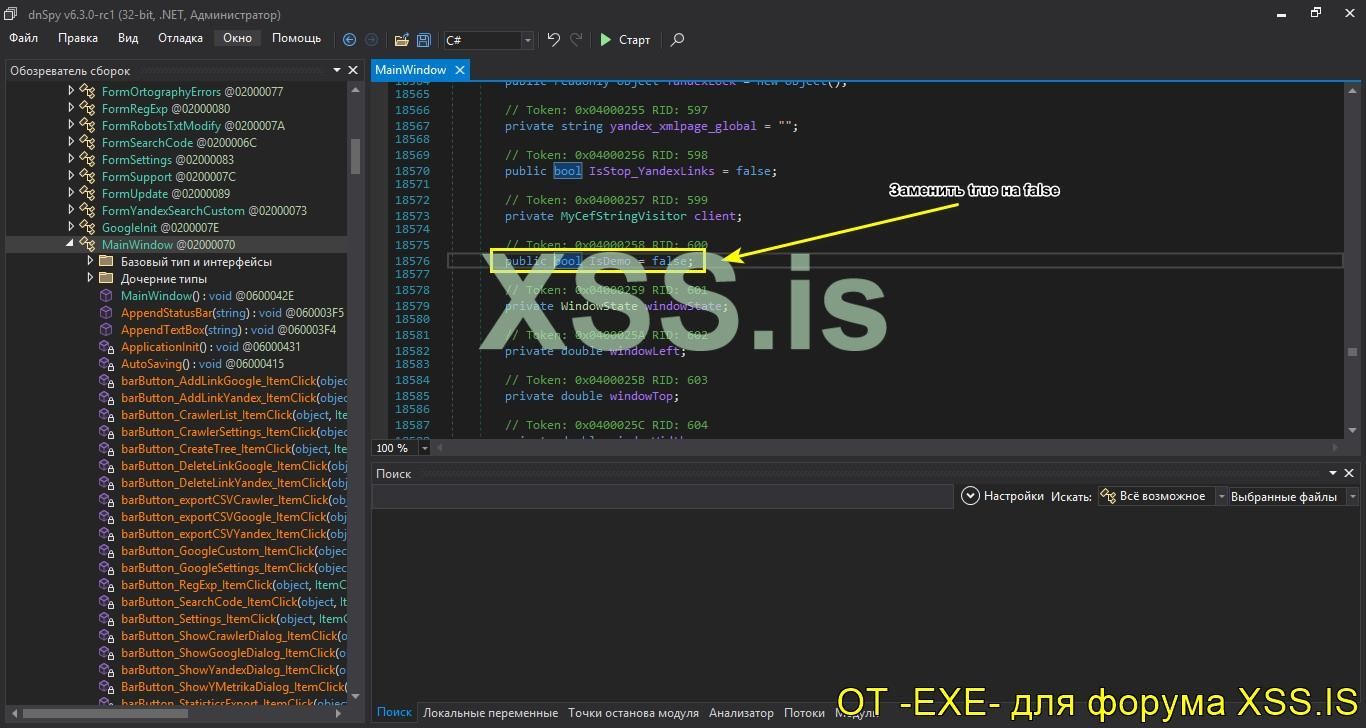Click folder icon of Дочерние типы

(106, 279)
